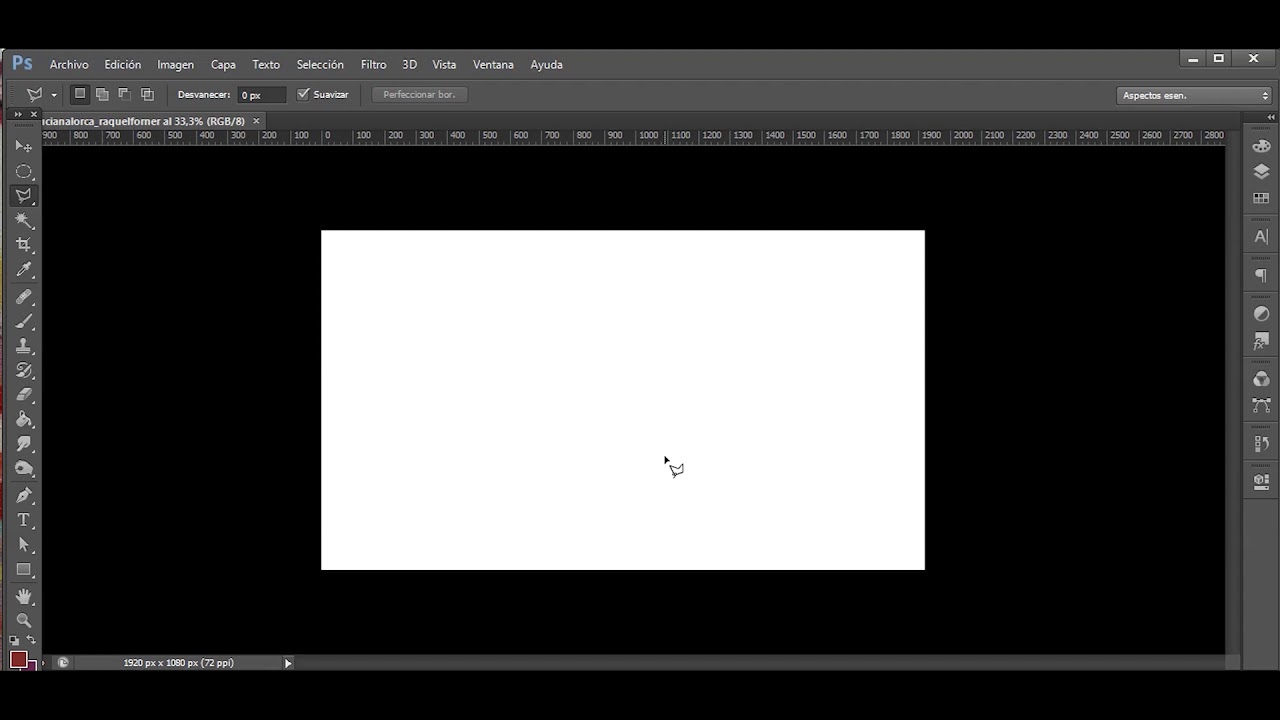This screenshot has width=1280, height=720.
Task: Open the Character panel icon
Action: click(1261, 237)
